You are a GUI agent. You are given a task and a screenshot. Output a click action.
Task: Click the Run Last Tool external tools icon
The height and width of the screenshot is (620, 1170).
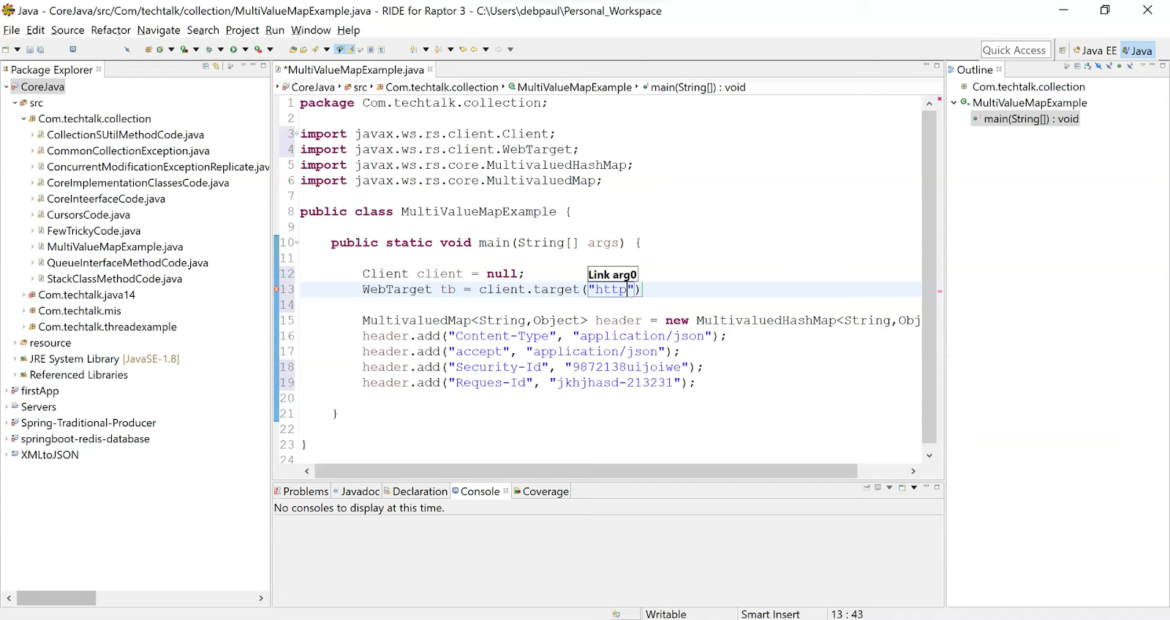[x=258, y=49]
